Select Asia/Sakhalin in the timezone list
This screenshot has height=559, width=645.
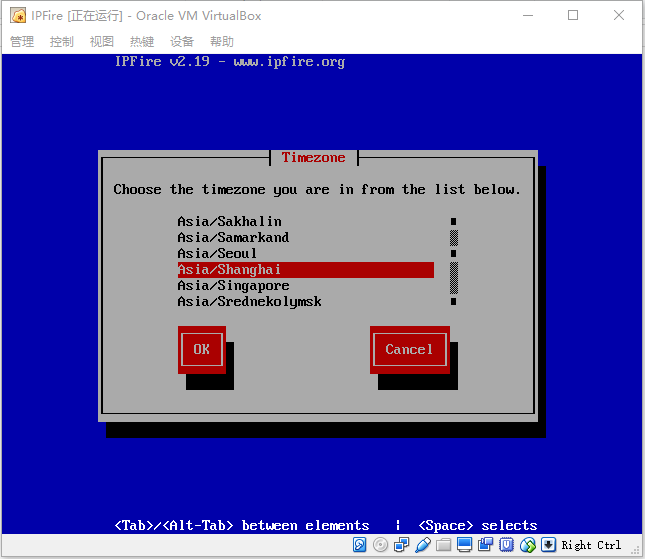click(306, 222)
